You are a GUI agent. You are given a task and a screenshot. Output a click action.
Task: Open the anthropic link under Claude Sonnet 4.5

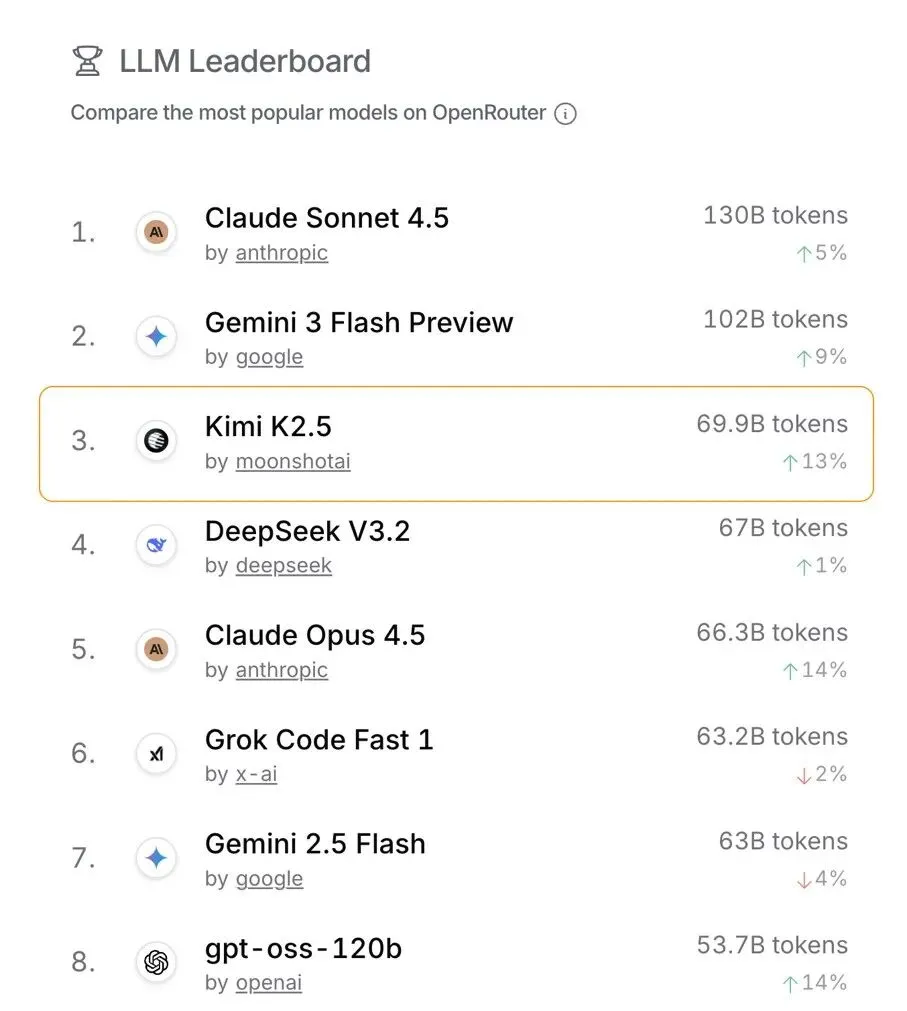[281, 253]
